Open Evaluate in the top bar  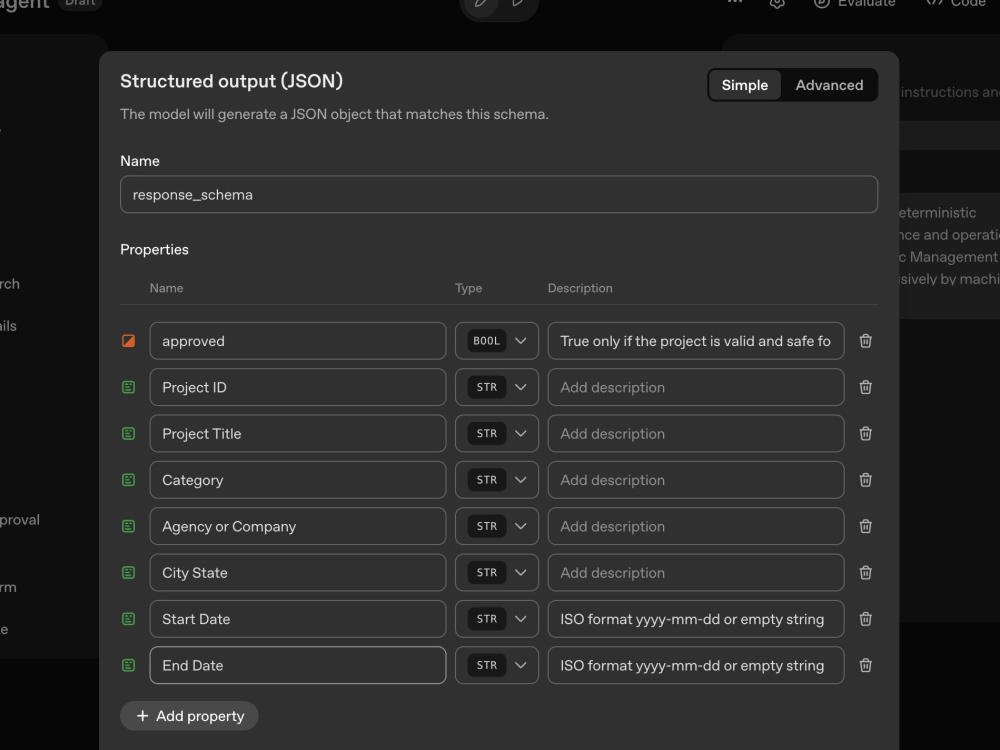(855, 3)
